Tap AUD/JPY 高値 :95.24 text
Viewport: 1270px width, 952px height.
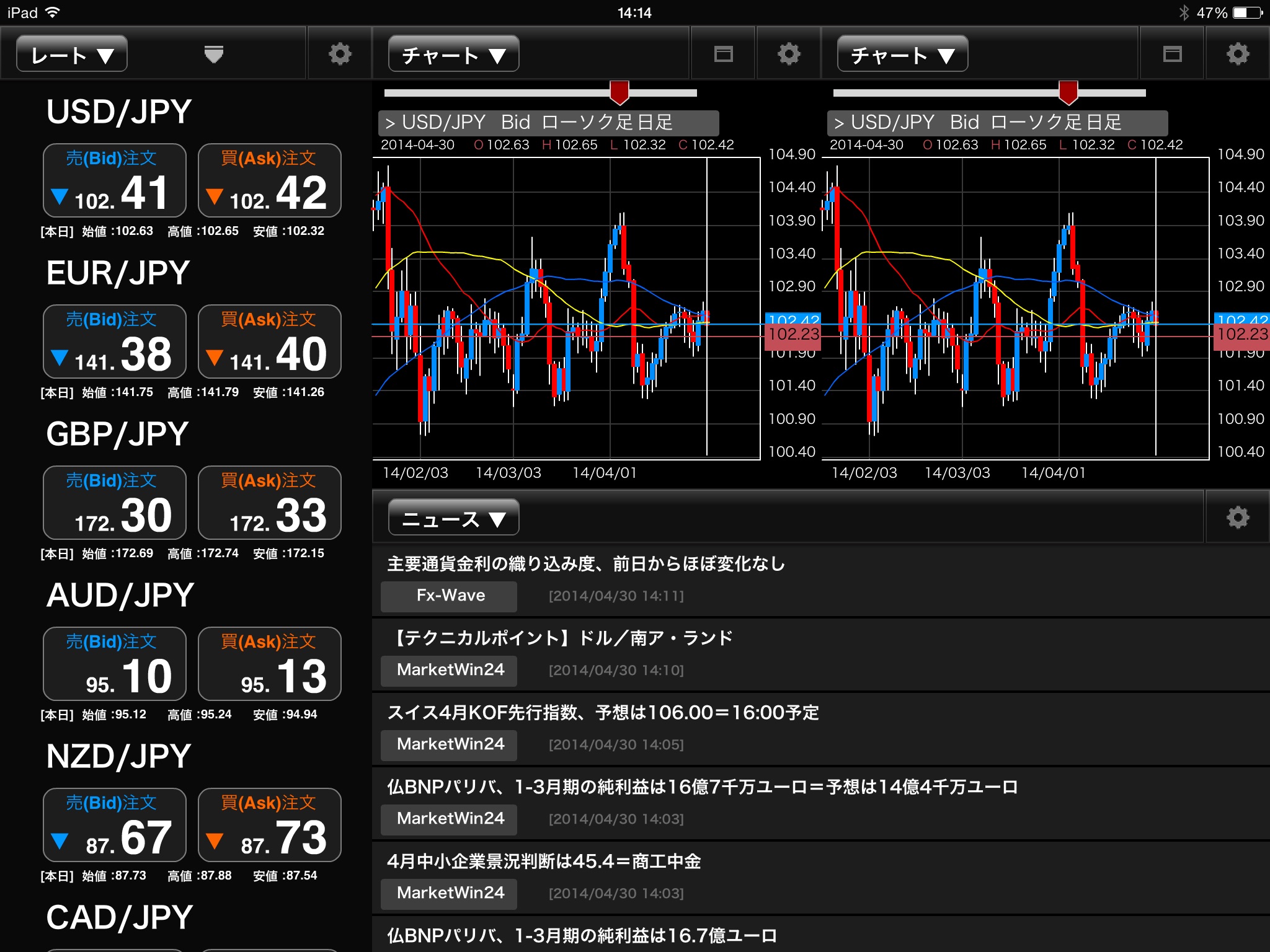200,715
